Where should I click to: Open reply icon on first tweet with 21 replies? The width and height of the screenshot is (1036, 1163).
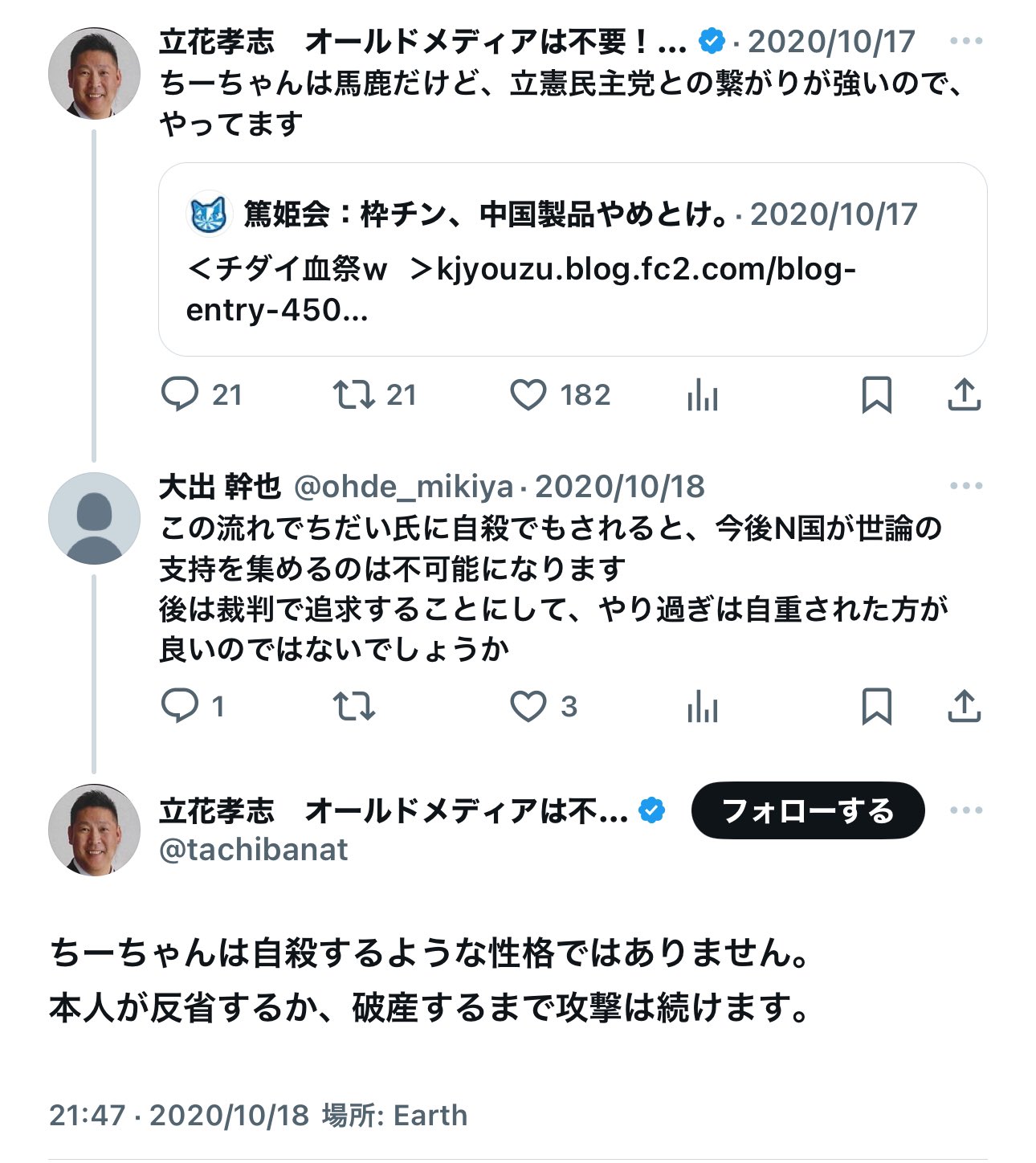coord(180,395)
